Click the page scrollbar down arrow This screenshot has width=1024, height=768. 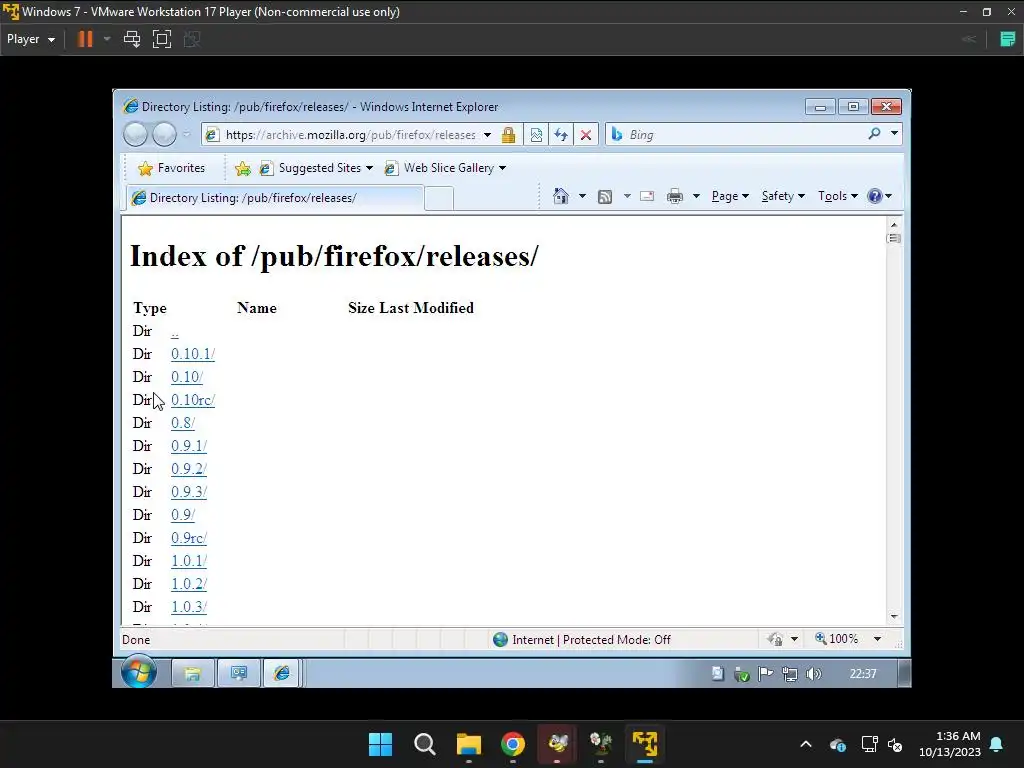[x=894, y=616]
